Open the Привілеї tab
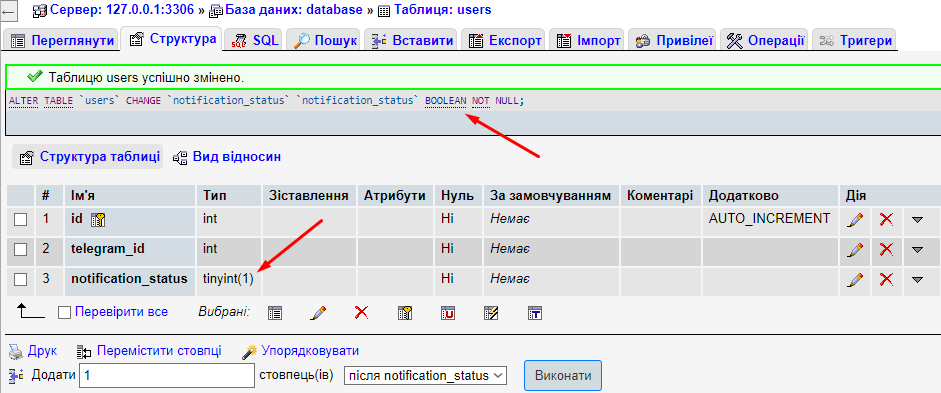The image size is (941, 393). pos(673,40)
